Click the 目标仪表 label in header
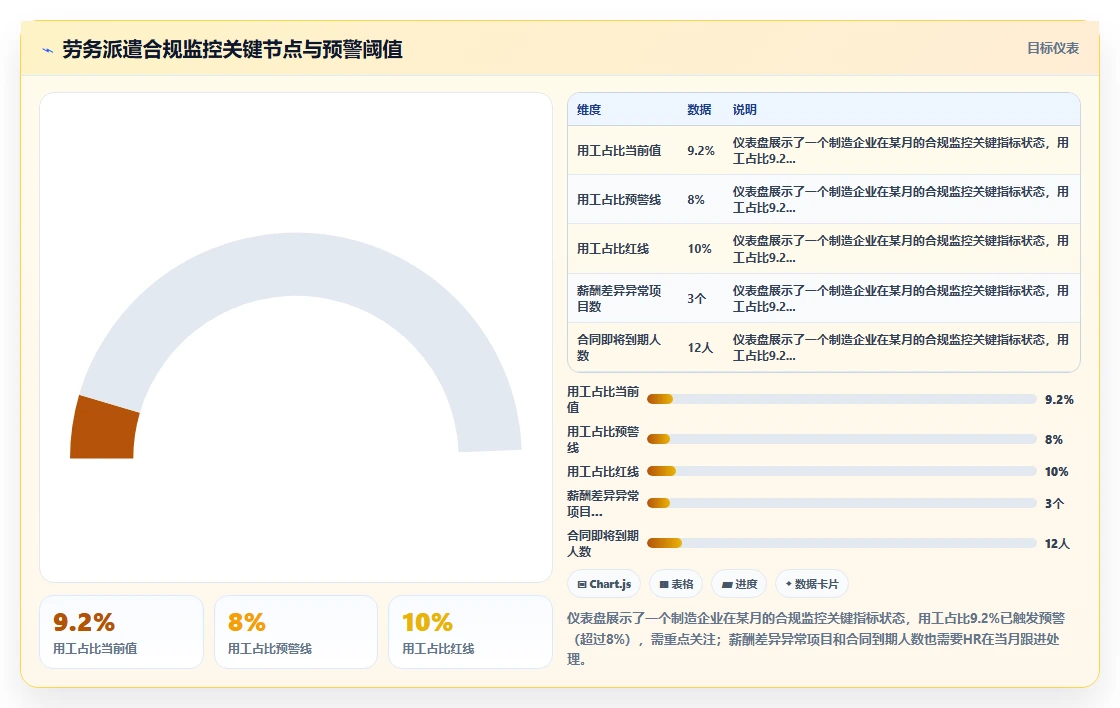The image size is (1120, 708). point(1053,49)
